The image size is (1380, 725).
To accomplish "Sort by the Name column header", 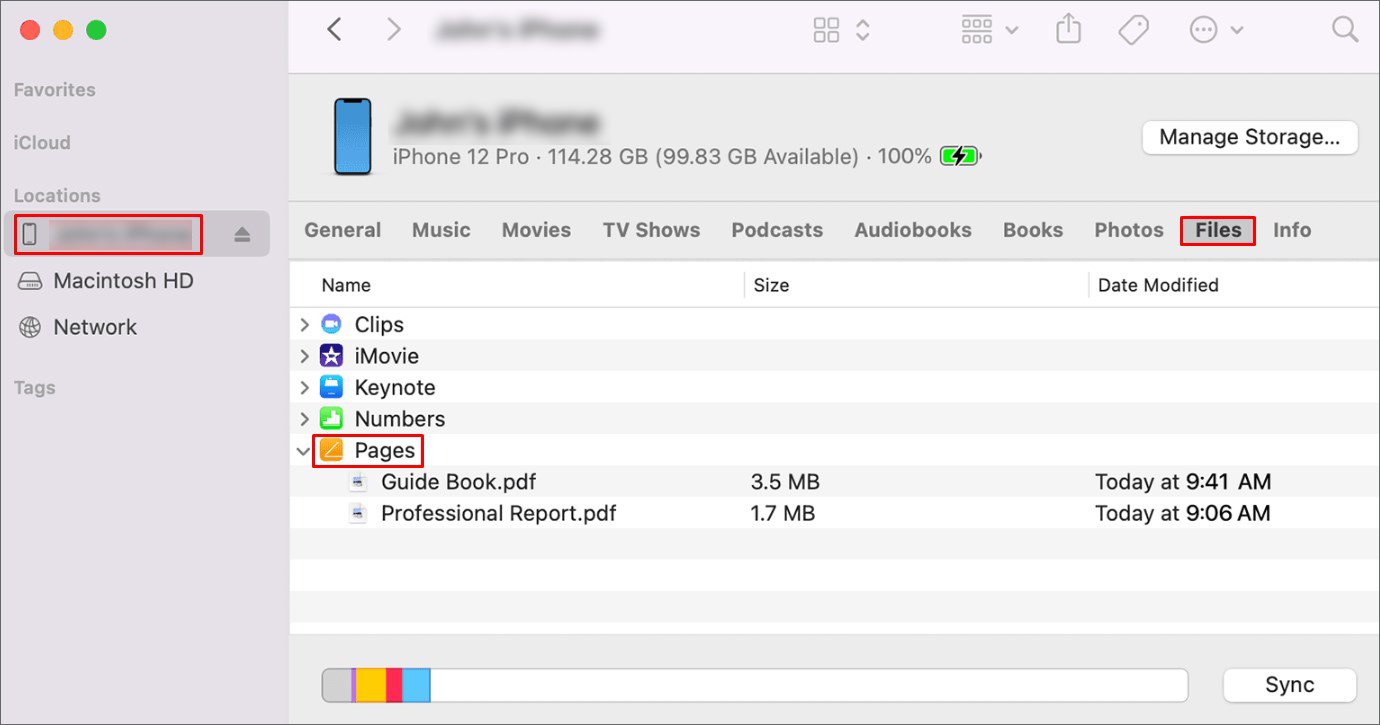I will point(346,285).
